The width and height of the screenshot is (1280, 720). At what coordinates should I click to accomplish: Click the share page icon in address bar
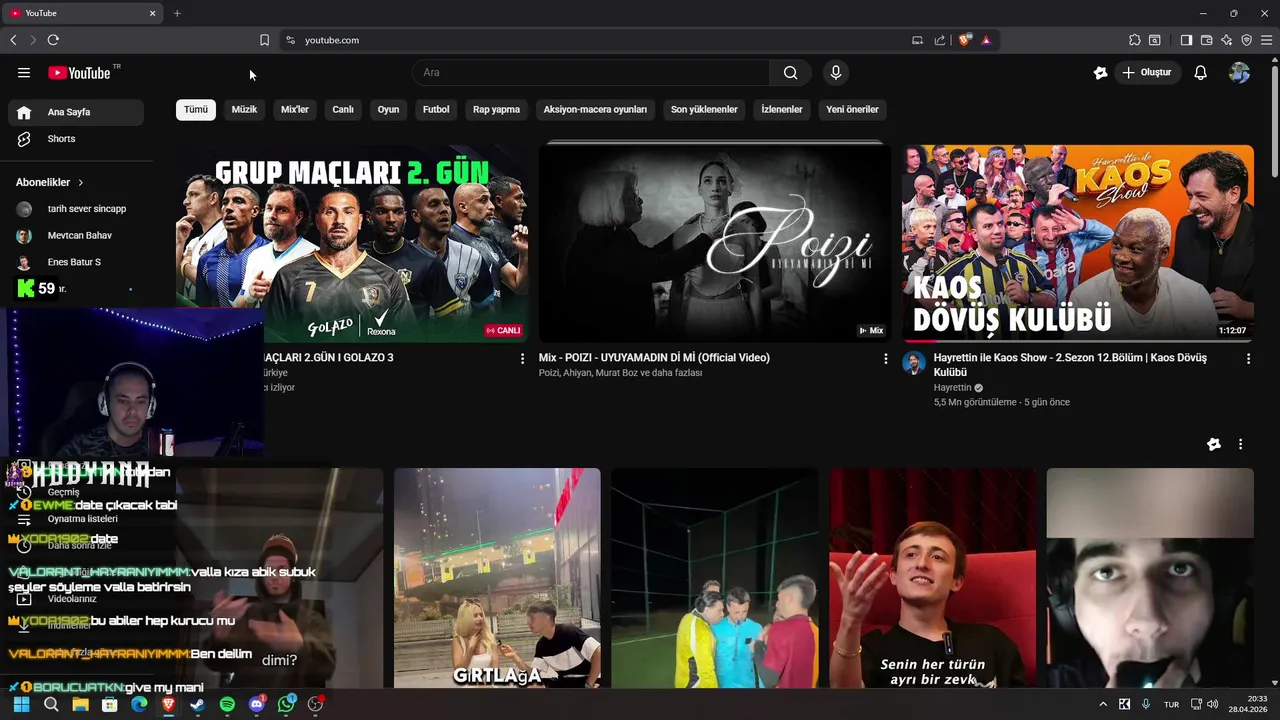(x=940, y=40)
